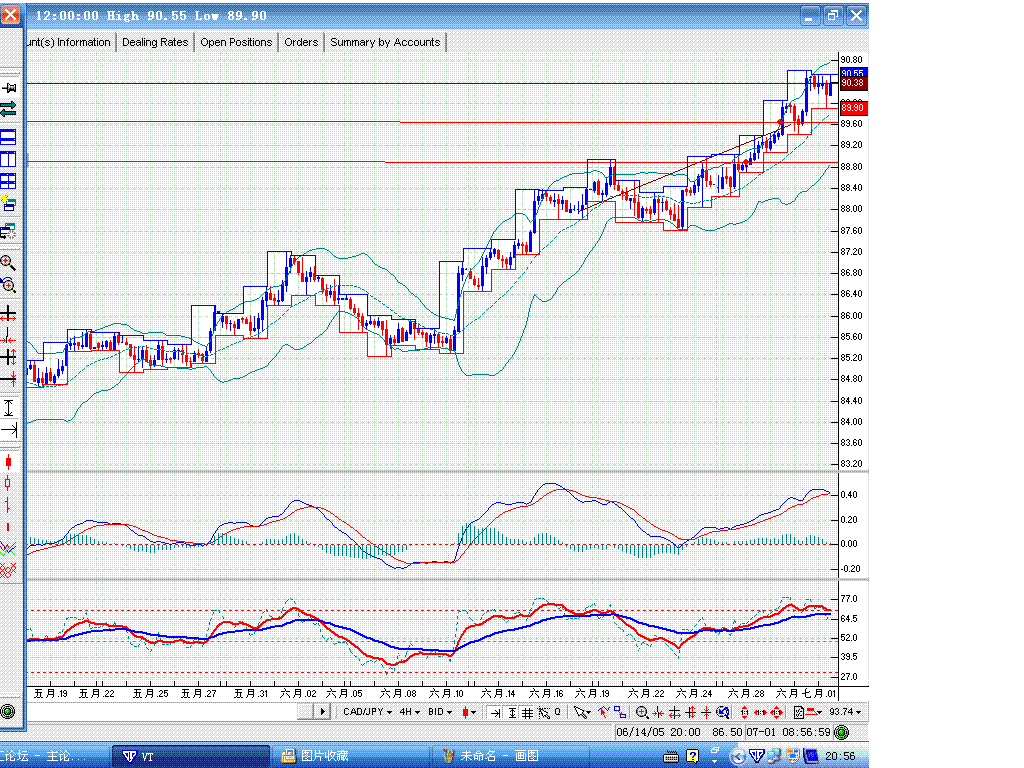The height and width of the screenshot is (768, 1024).
Task: Pick the arrow pointer tool in bottom toolbar
Action: [x=581, y=712]
